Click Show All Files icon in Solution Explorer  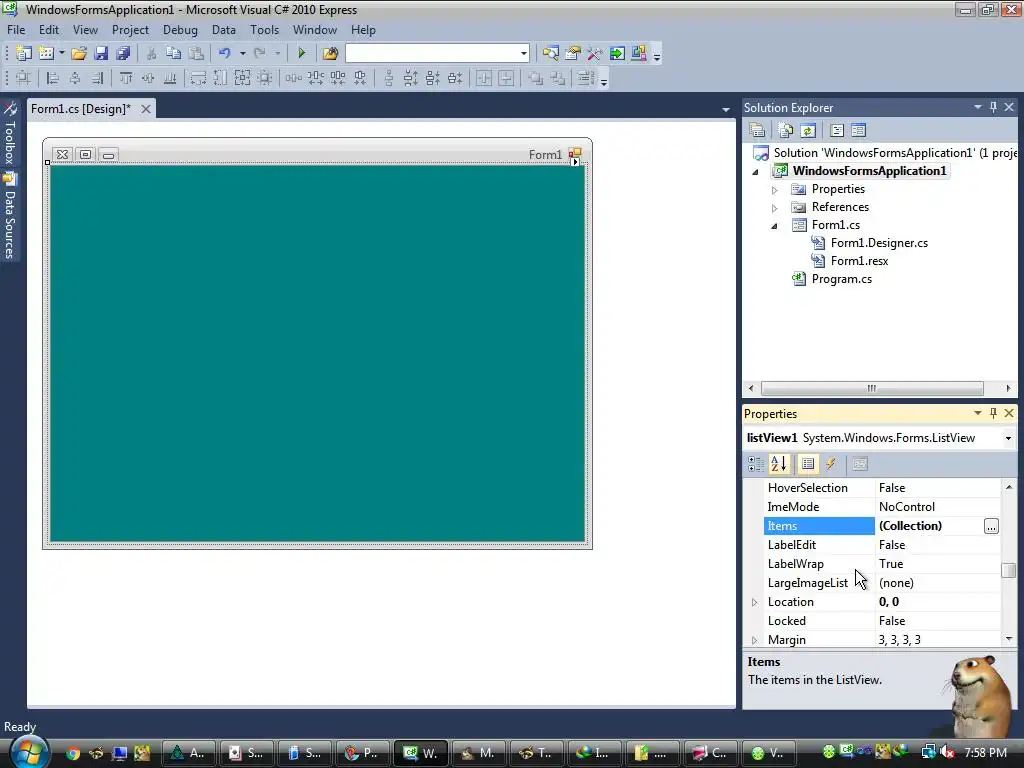click(x=786, y=131)
